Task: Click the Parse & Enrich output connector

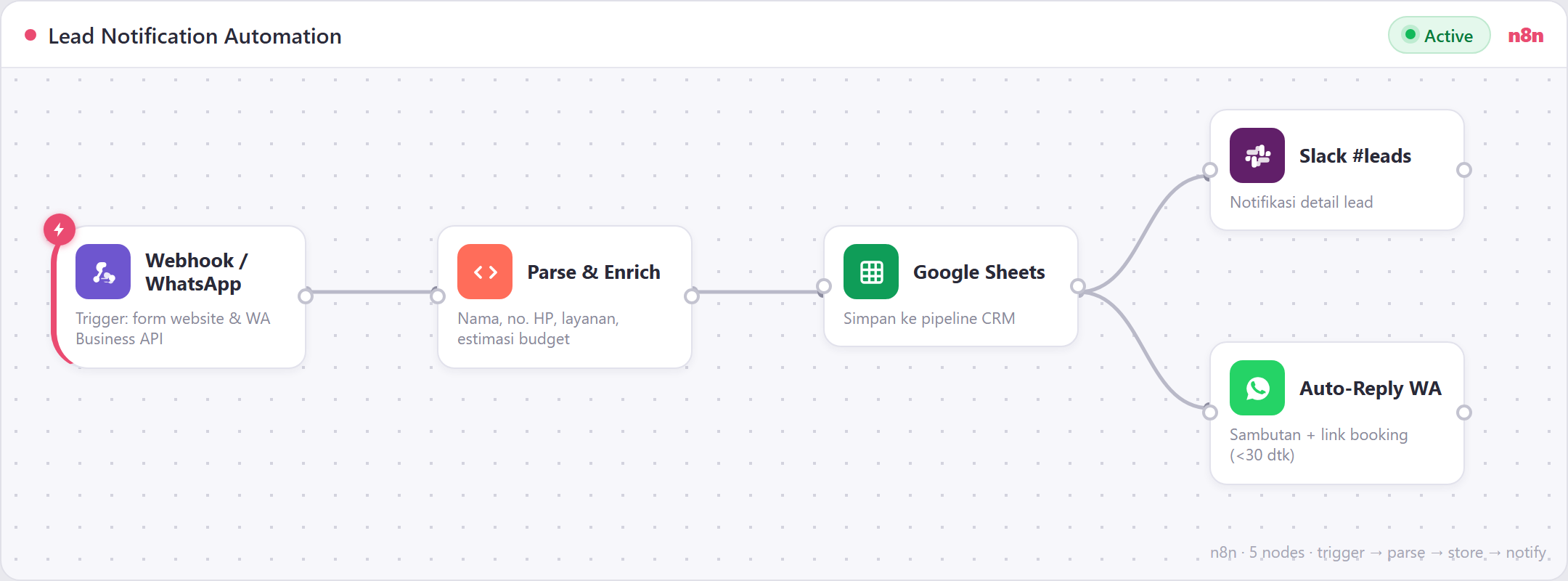Action: point(692,296)
